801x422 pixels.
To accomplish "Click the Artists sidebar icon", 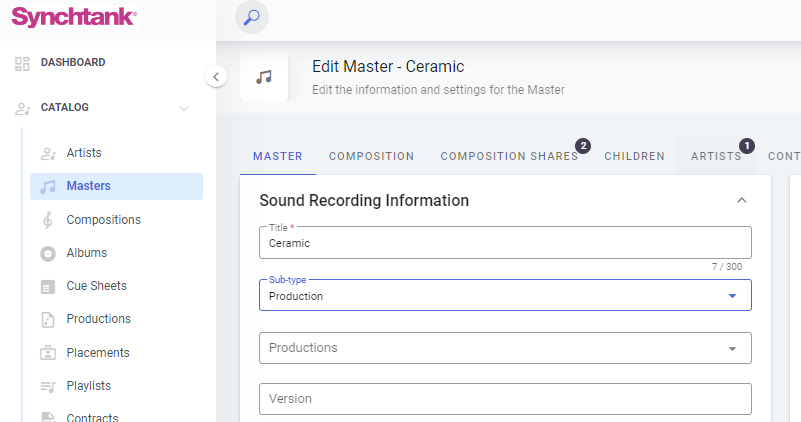I will 47,153.
